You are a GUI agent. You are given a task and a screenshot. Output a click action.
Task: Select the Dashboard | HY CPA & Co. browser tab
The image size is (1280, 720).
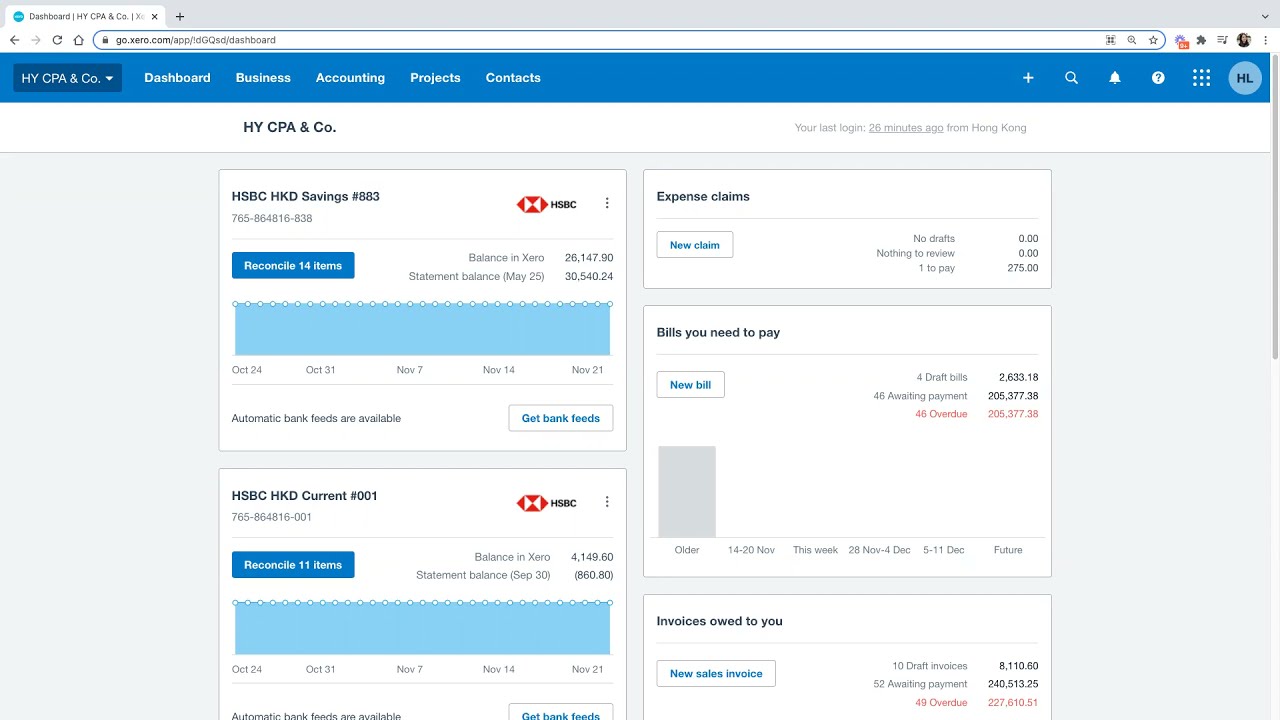[86, 17]
